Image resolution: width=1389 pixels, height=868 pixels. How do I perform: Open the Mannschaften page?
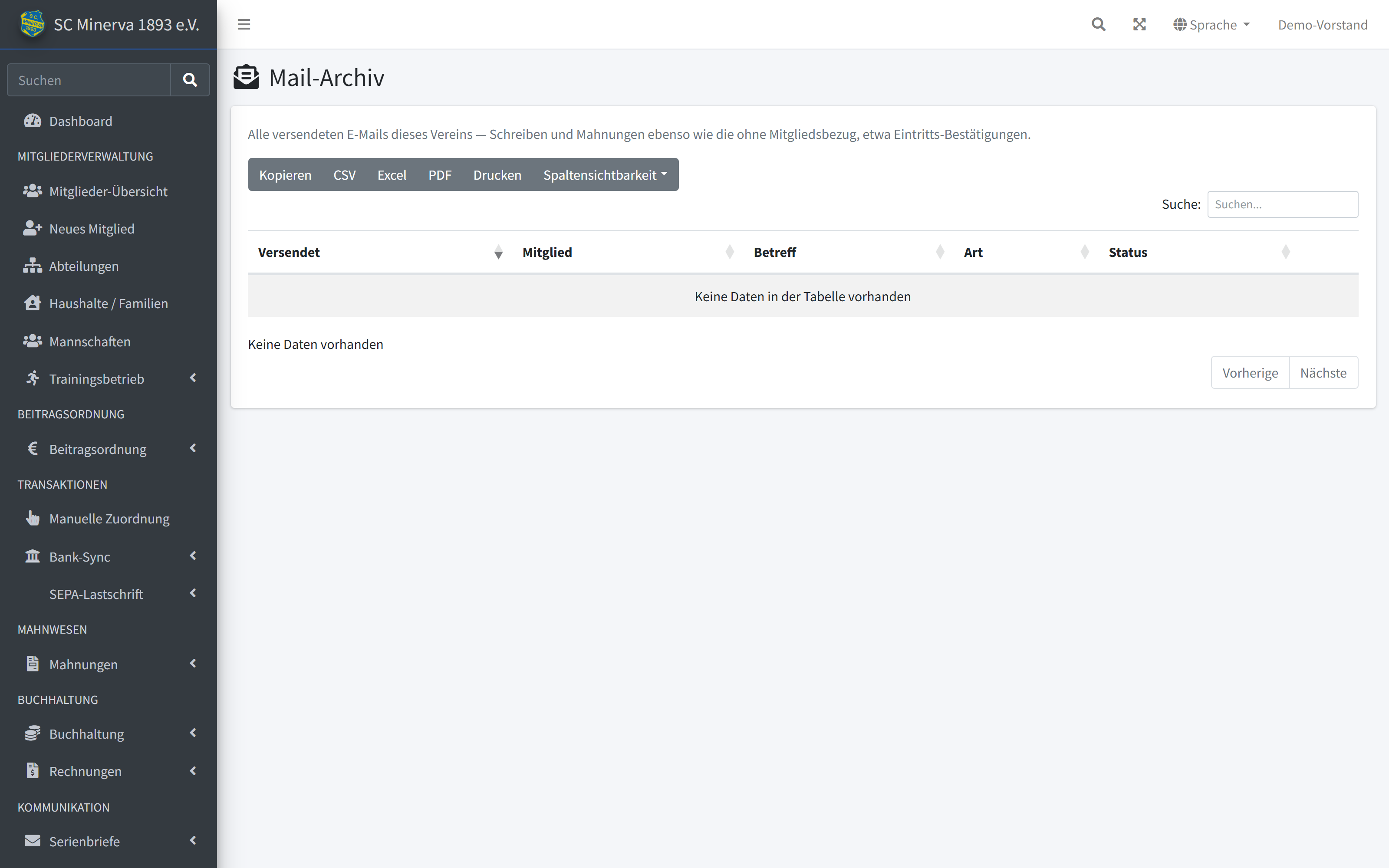pos(109,342)
